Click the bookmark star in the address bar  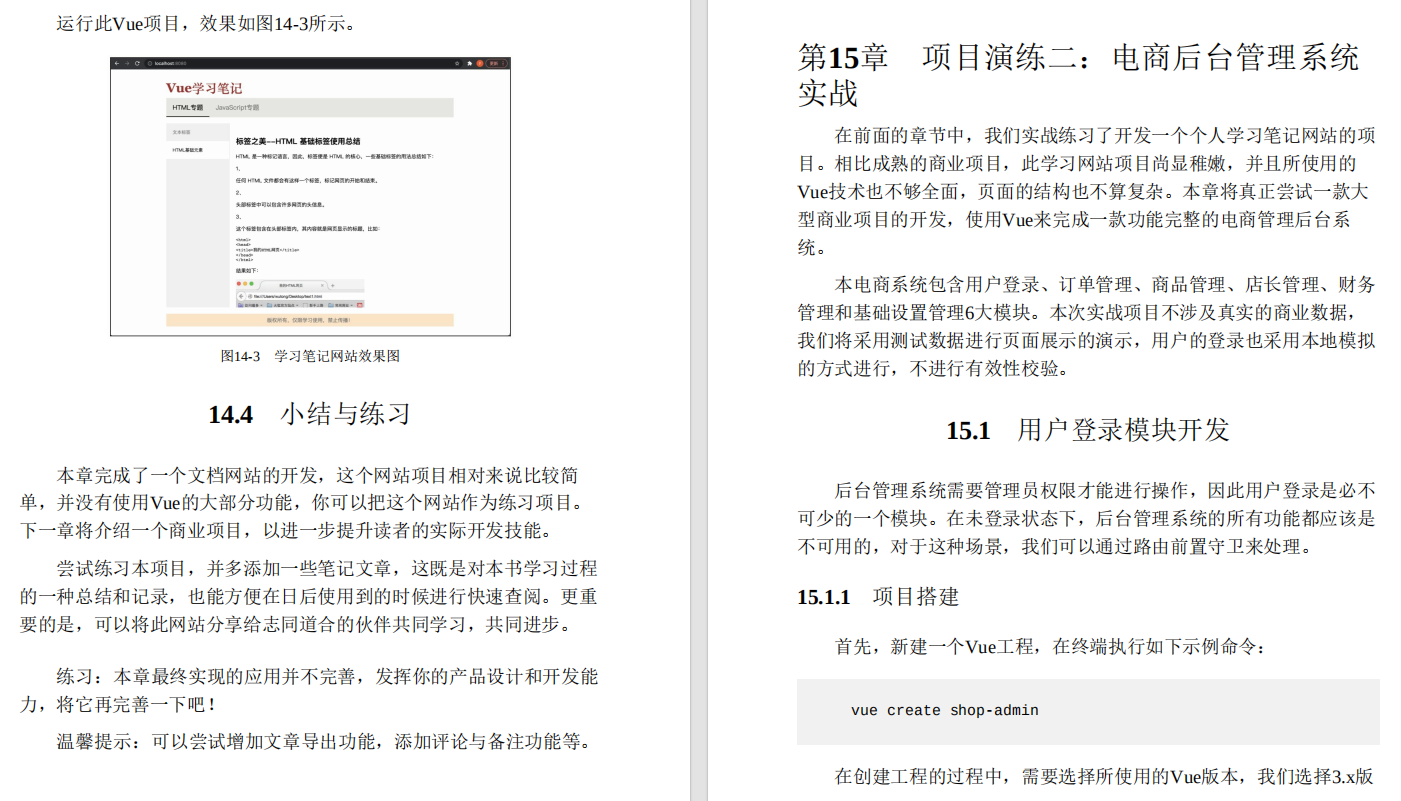(457, 64)
